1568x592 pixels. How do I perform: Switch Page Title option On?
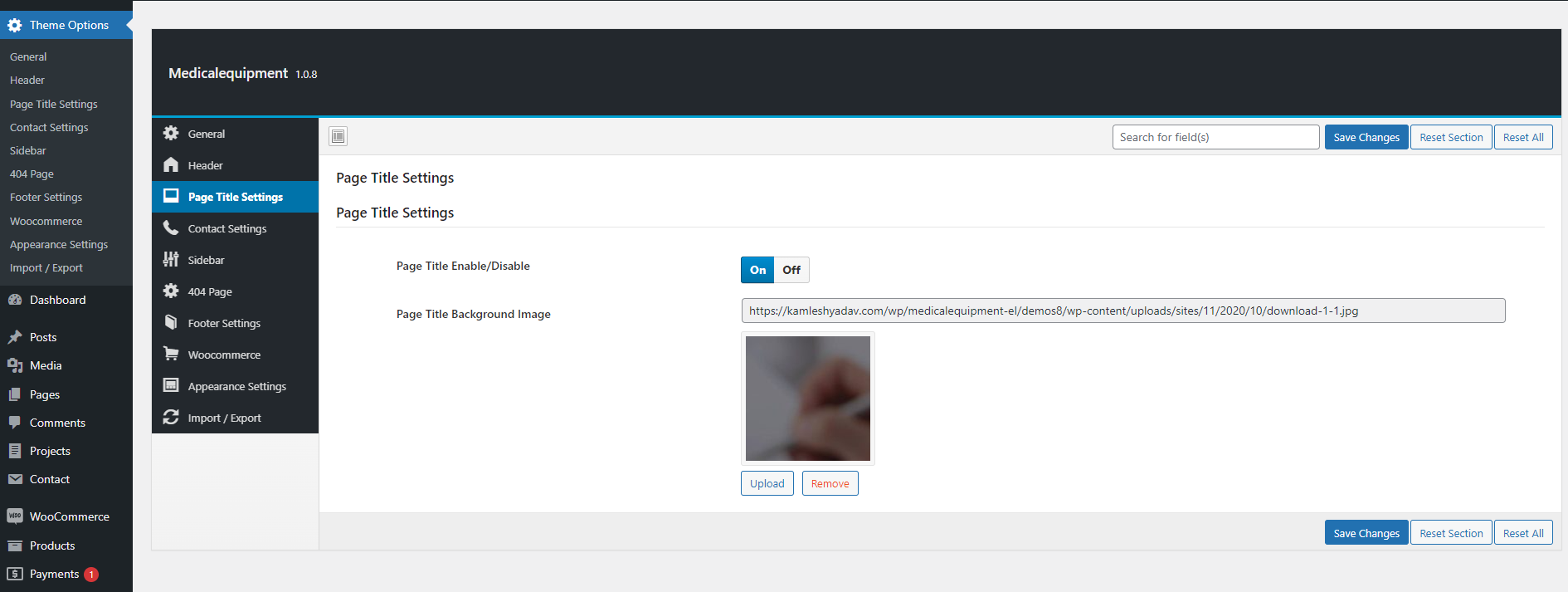757,270
